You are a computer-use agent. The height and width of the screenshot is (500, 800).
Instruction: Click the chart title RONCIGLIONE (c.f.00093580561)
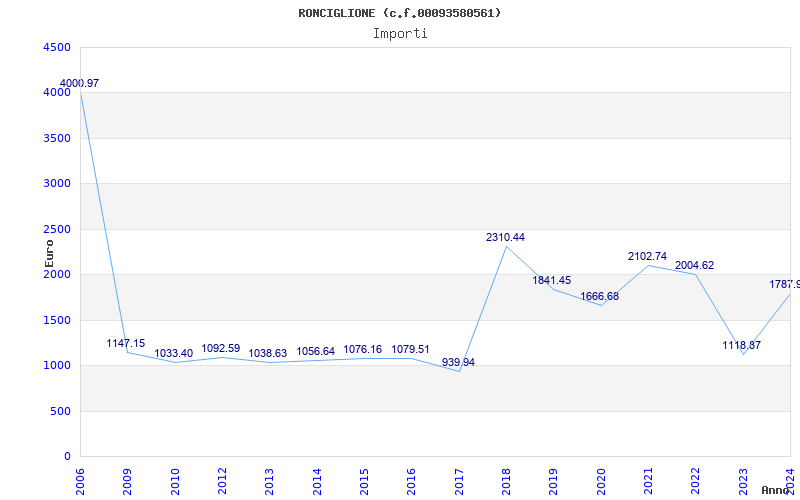(399, 13)
